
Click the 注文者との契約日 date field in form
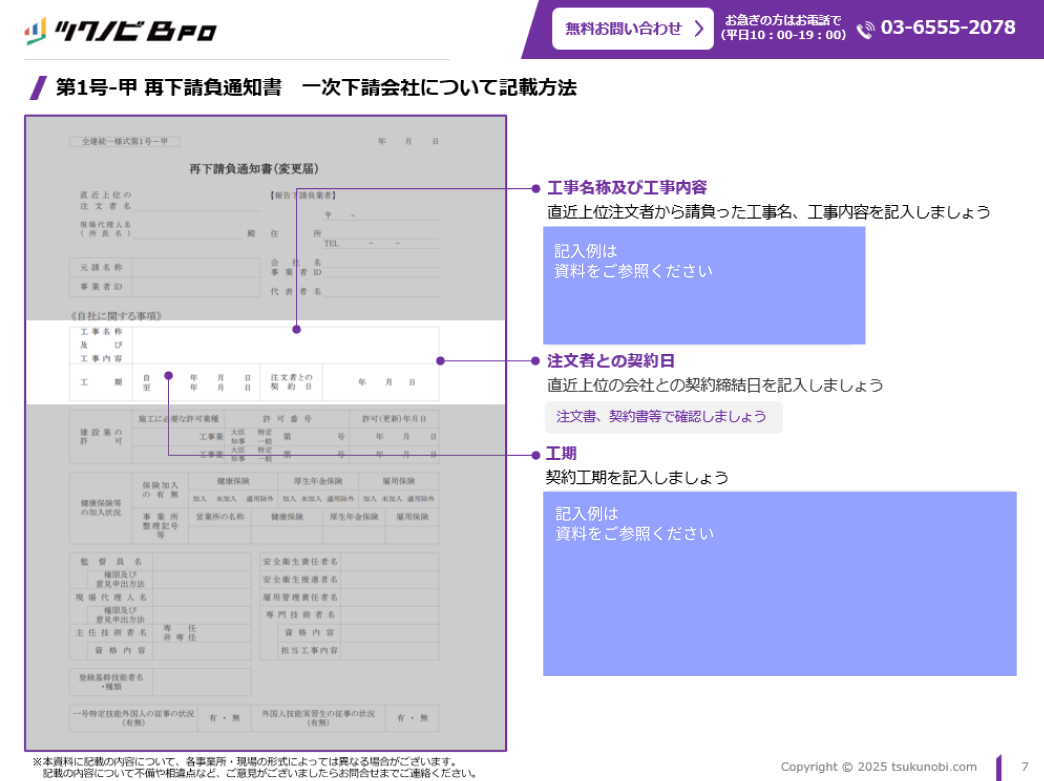click(x=381, y=382)
